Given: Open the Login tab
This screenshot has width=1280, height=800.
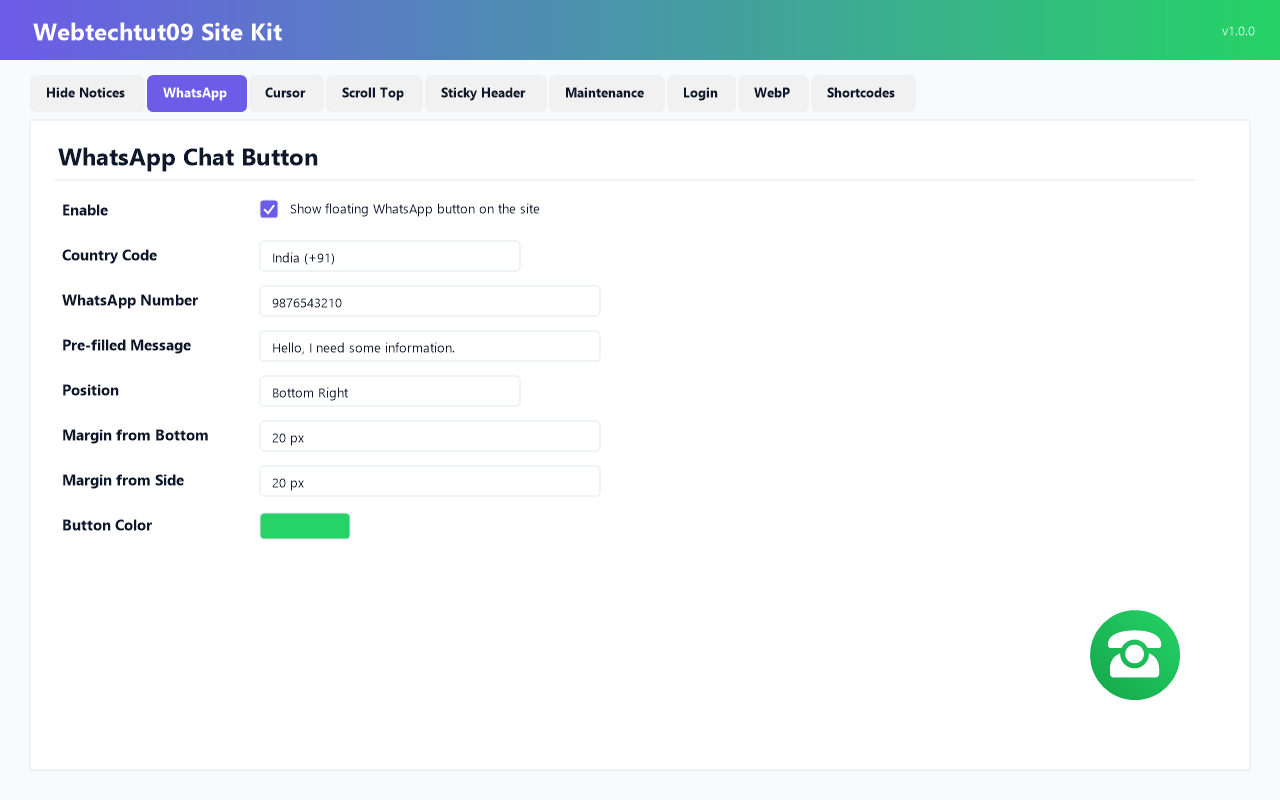Looking at the screenshot, I should click(700, 93).
